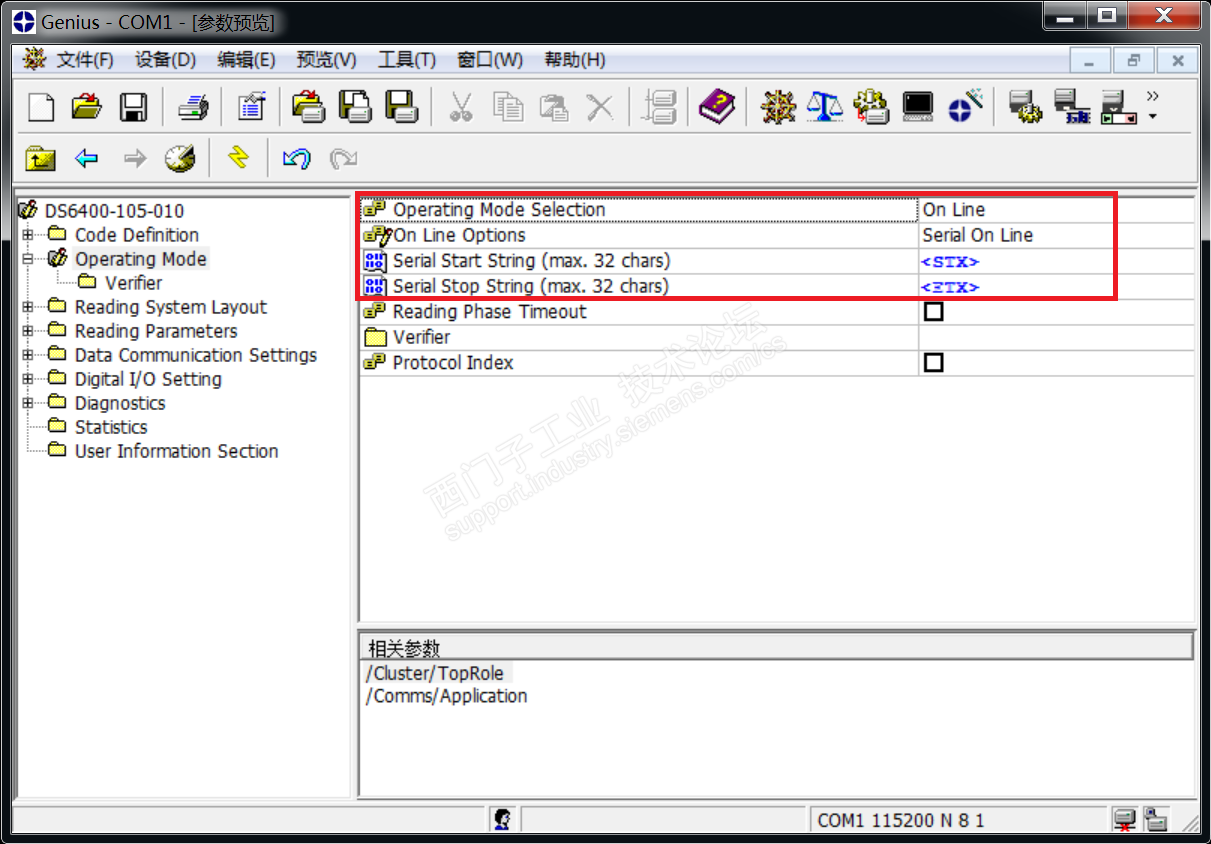Click the Save floppy disk icon
This screenshot has width=1211, height=844.
(x=133, y=106)
